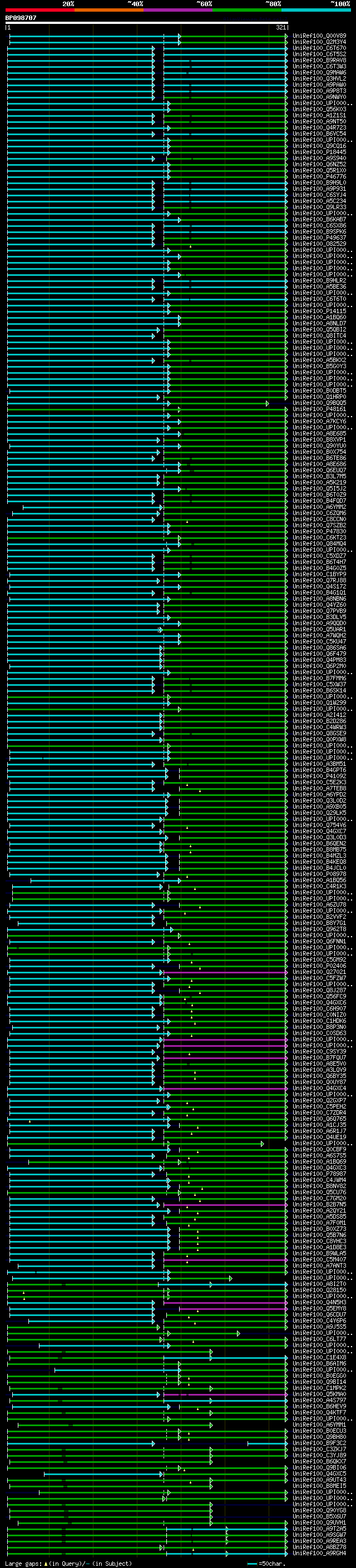
Task: Select hit UniRef100_P46776
Action: [x=319, y=176]
